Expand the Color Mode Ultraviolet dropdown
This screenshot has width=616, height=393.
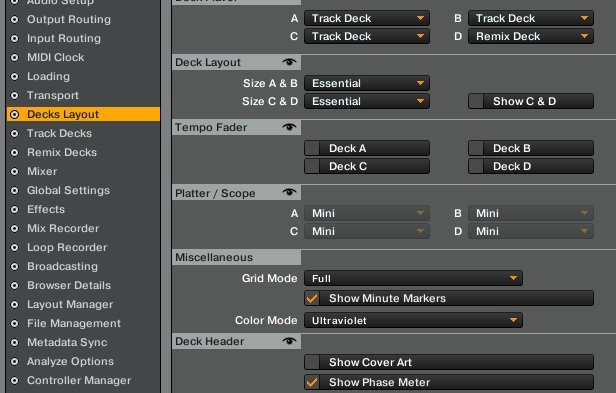[x=413, y=320]
